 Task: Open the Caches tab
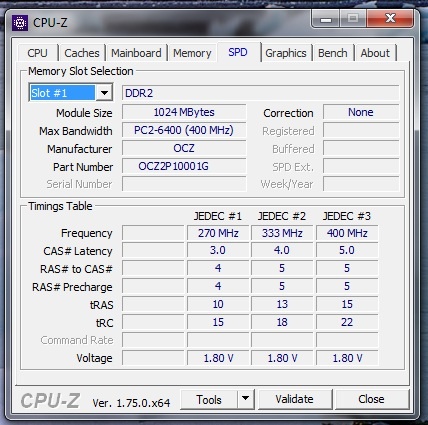82,53
